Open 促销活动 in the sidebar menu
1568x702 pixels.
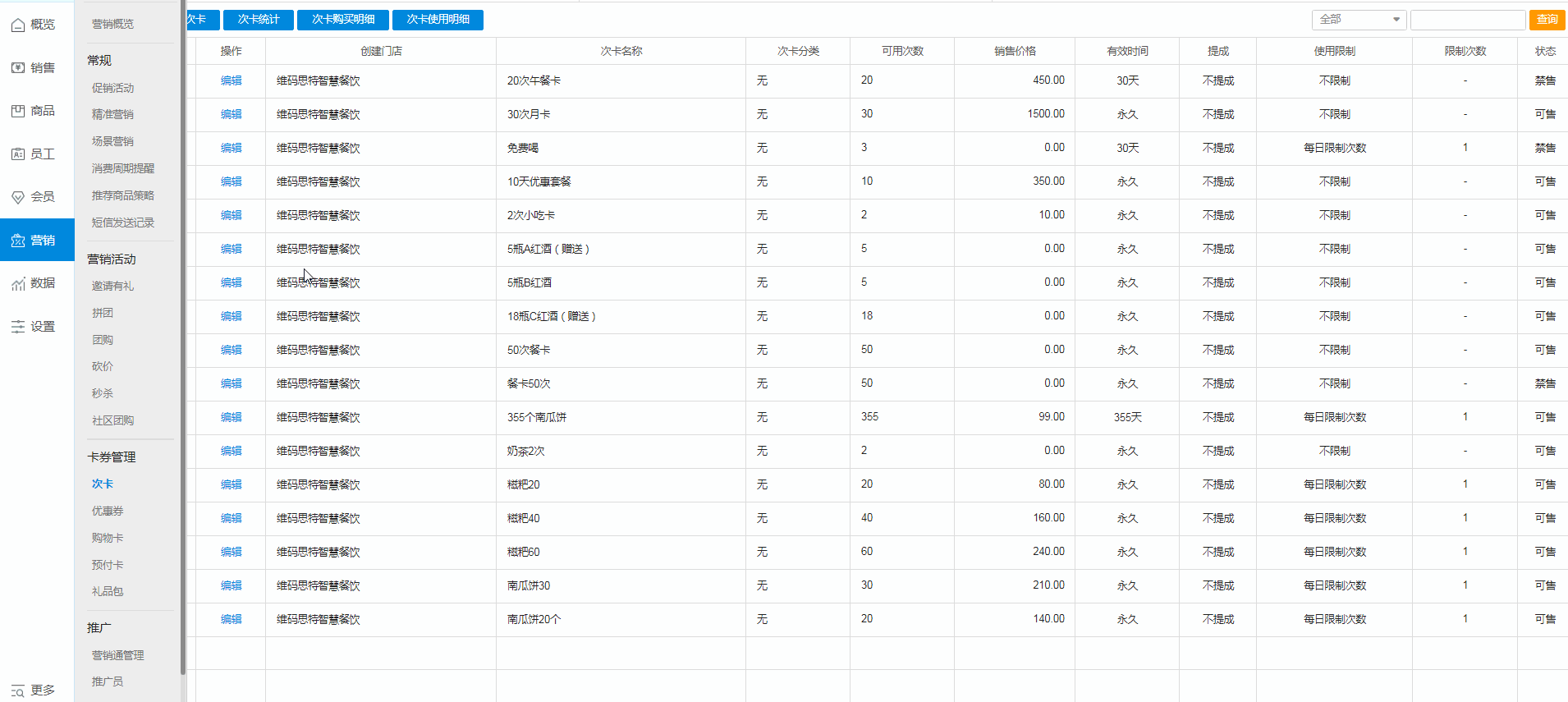tap(112, 89)
